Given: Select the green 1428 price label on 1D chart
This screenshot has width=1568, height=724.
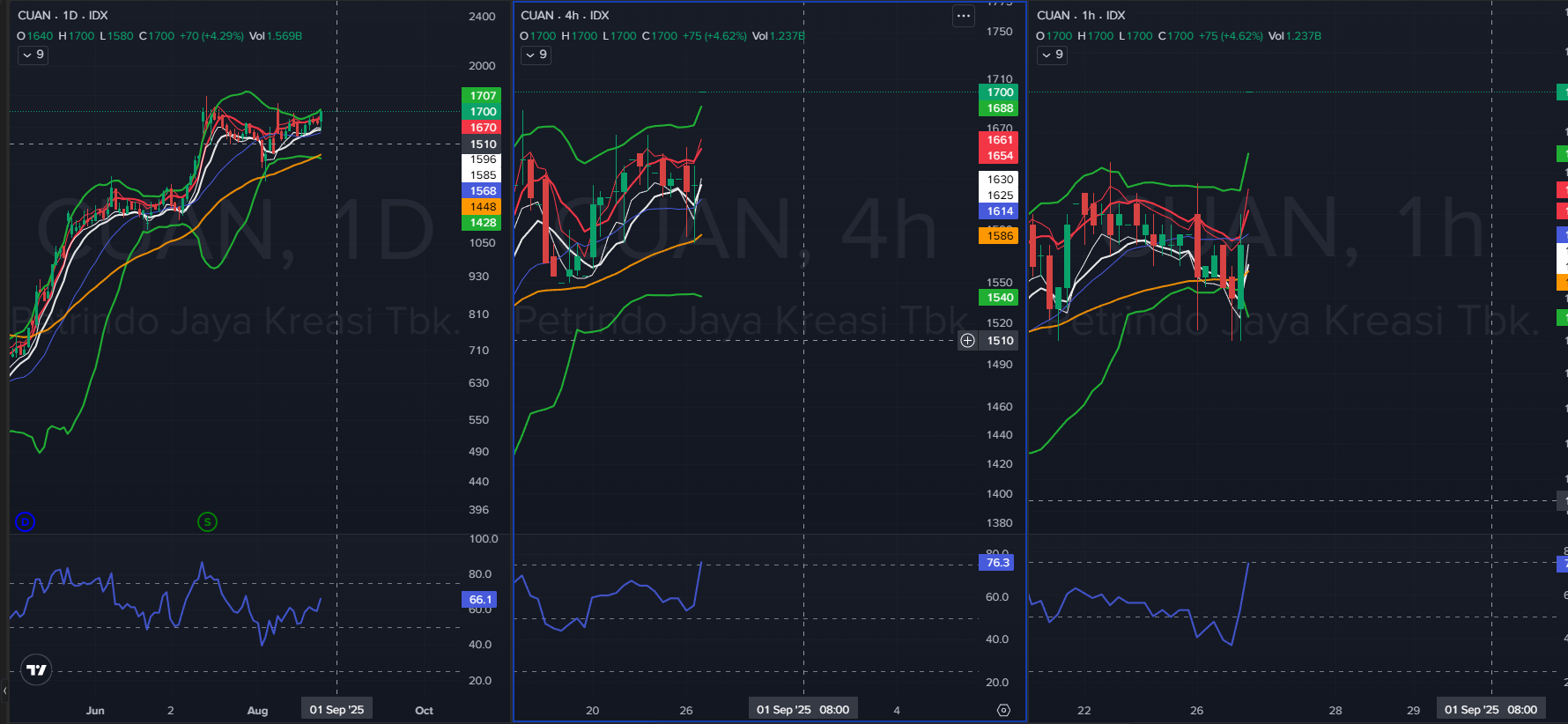Looking at the screenshot, I should pos(482,222).
